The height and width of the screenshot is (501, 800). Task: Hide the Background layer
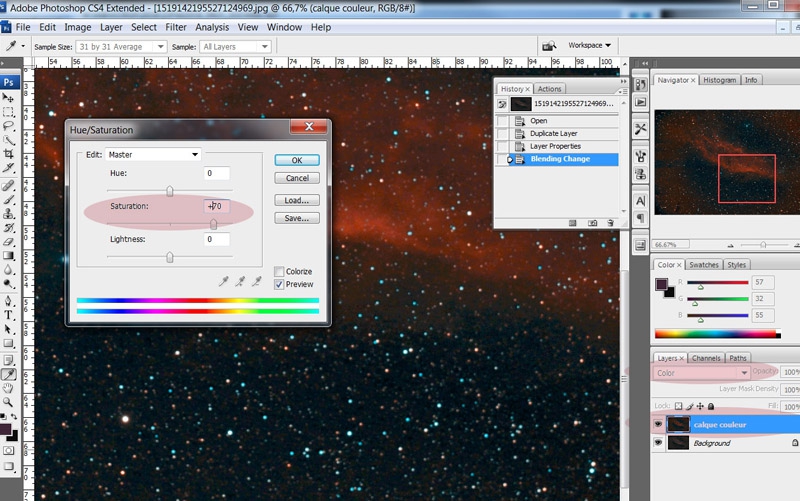click(658, 442)
